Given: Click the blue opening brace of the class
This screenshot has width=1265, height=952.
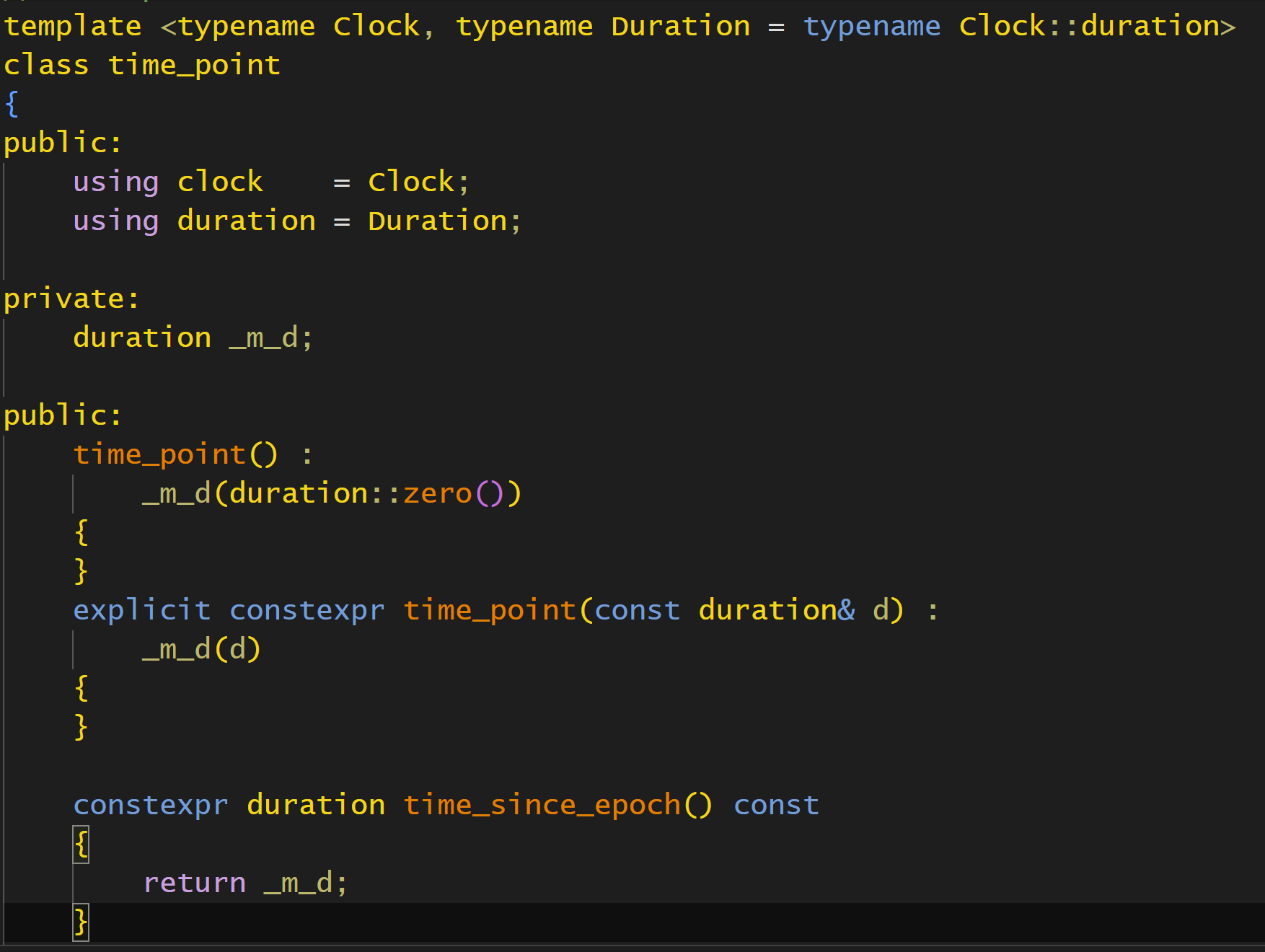Looking at the screenshot, I should pyautogui.click(x=12, y=105).
